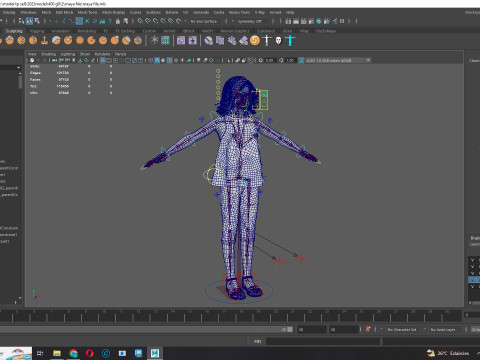Screen dimensions: 480x360
Task: Open the Edit Mesh menu
Action: tap(64, 12)
